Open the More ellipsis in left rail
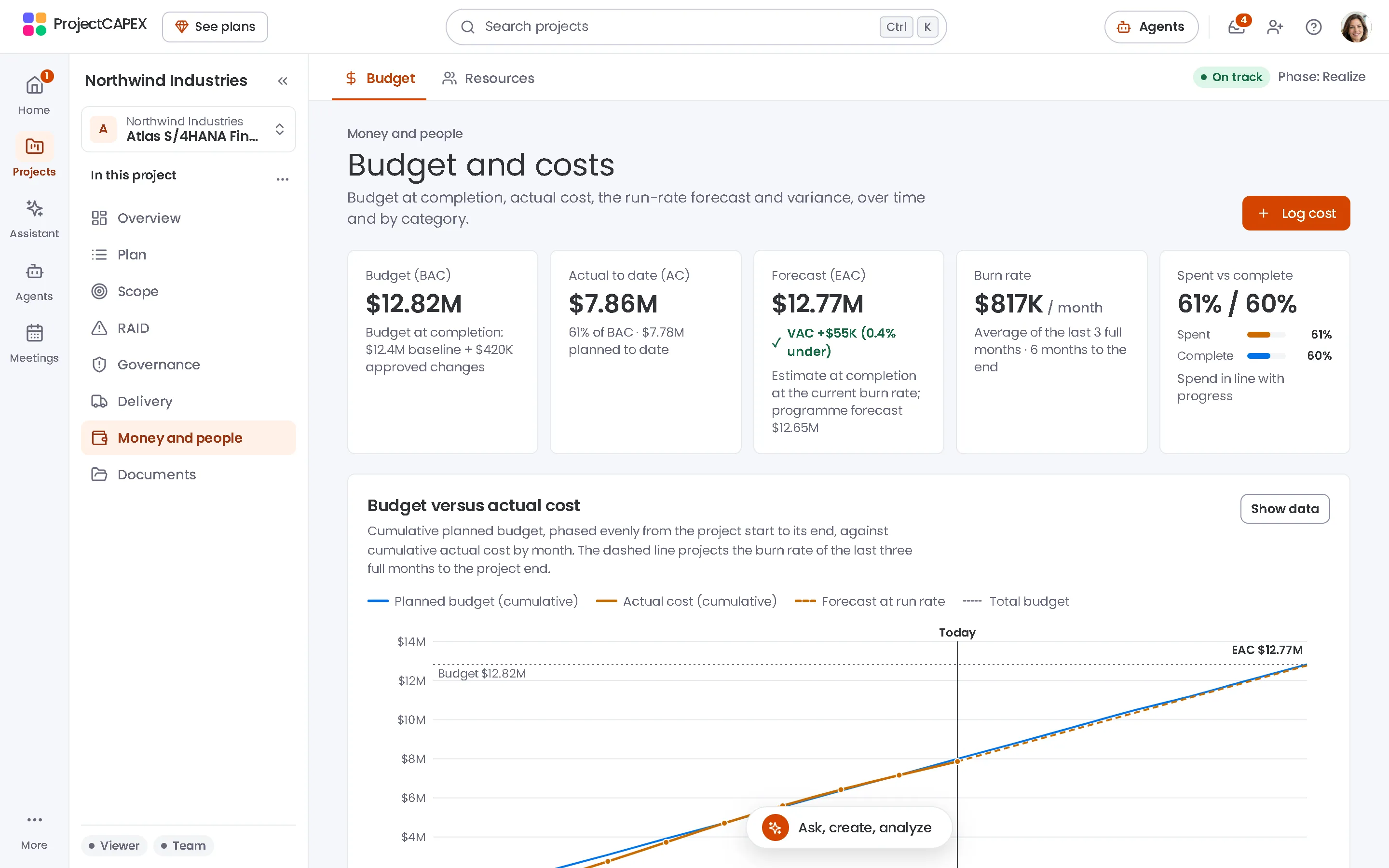The height and width of the screenshot is (868, 1389). pyautogui.click(x=34, y=820)
